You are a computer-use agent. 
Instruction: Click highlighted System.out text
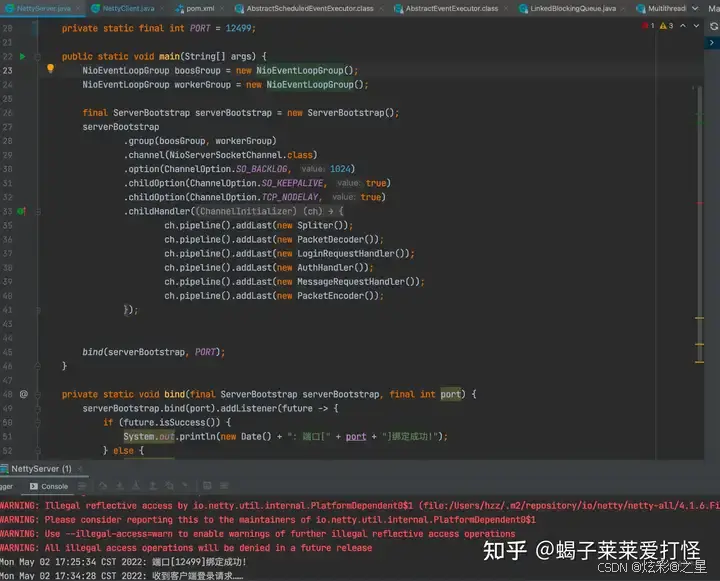pos(149,436)
